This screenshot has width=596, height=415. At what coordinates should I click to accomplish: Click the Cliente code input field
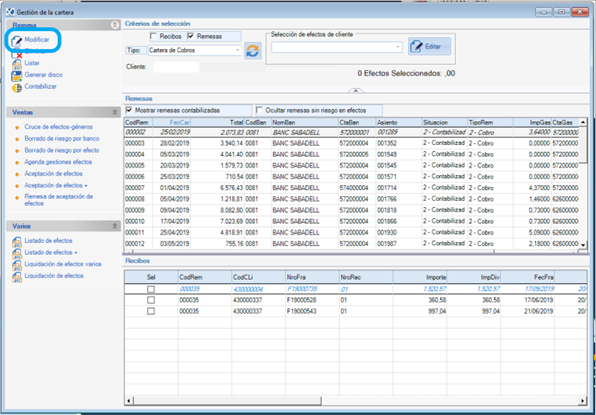[176, 67]
